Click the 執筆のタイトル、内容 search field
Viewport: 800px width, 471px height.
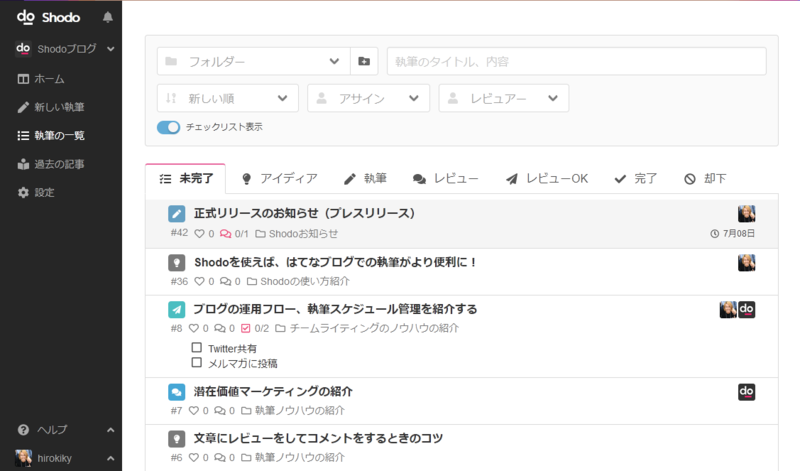577,61
